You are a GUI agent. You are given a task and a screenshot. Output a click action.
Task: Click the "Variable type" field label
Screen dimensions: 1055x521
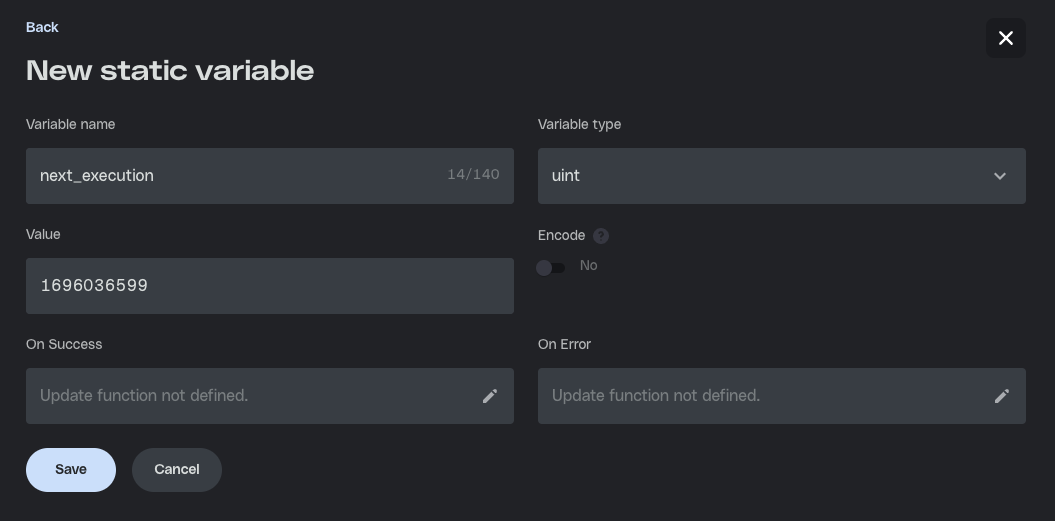[x=579, y=124]
